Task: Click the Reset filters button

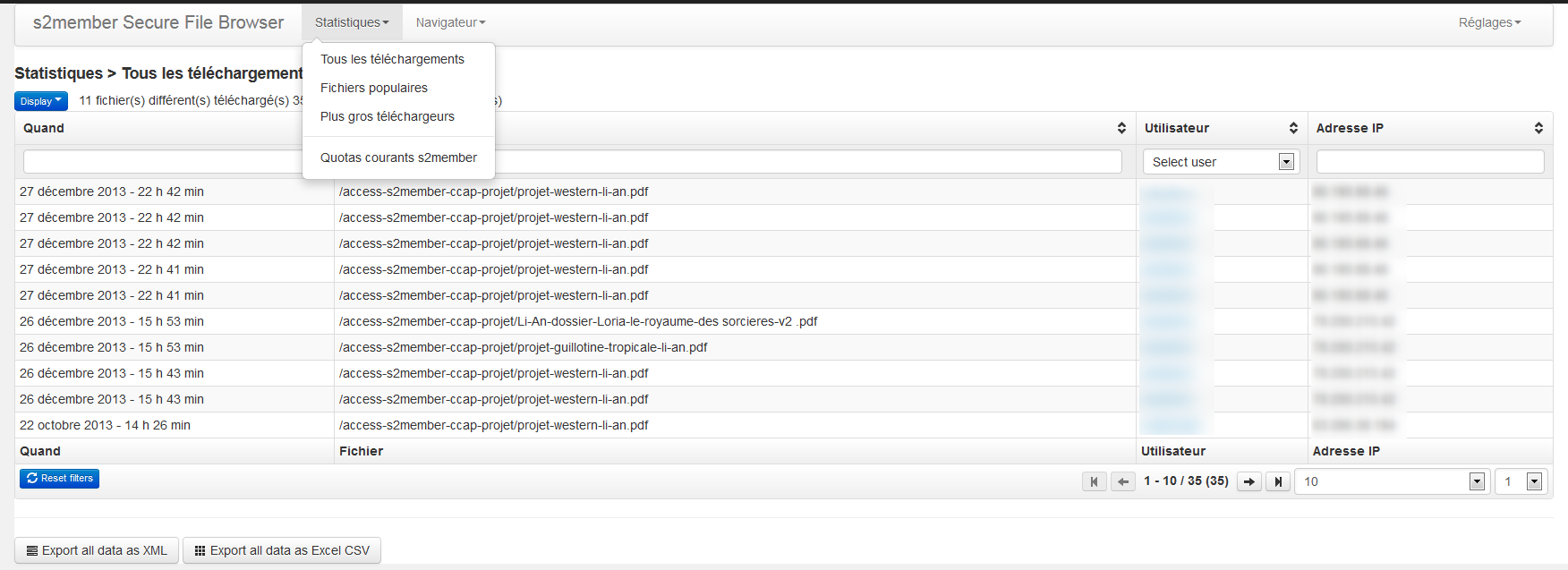Action: pos(59,479)
